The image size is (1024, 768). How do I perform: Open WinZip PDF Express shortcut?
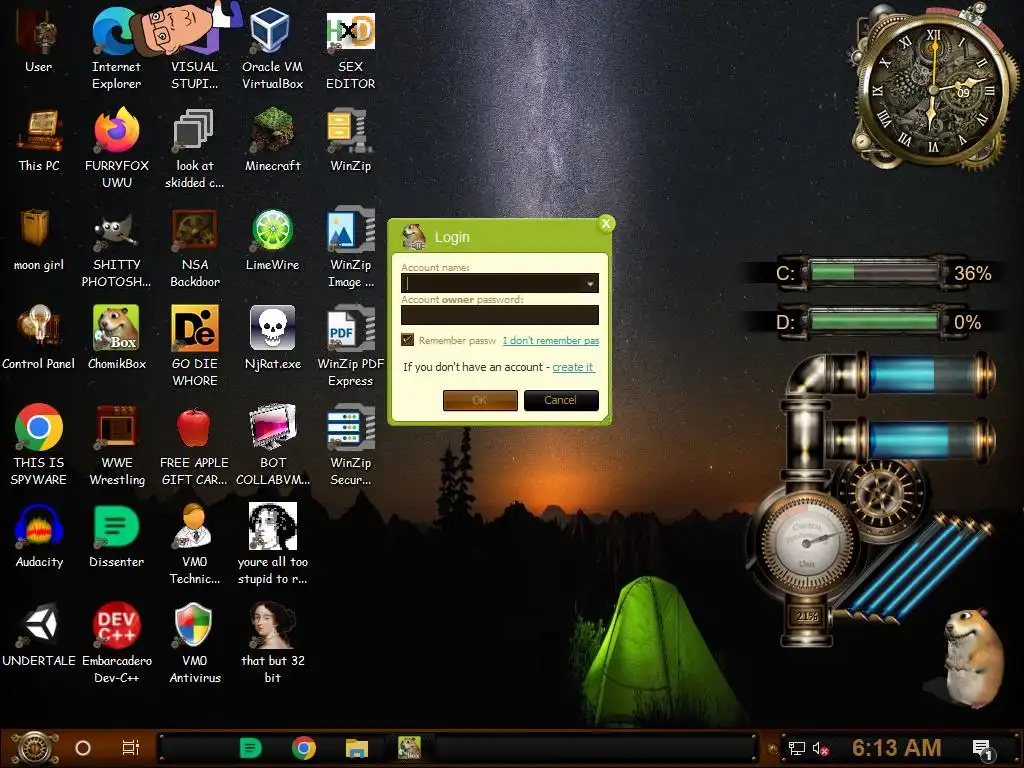(x=351, y=346)
